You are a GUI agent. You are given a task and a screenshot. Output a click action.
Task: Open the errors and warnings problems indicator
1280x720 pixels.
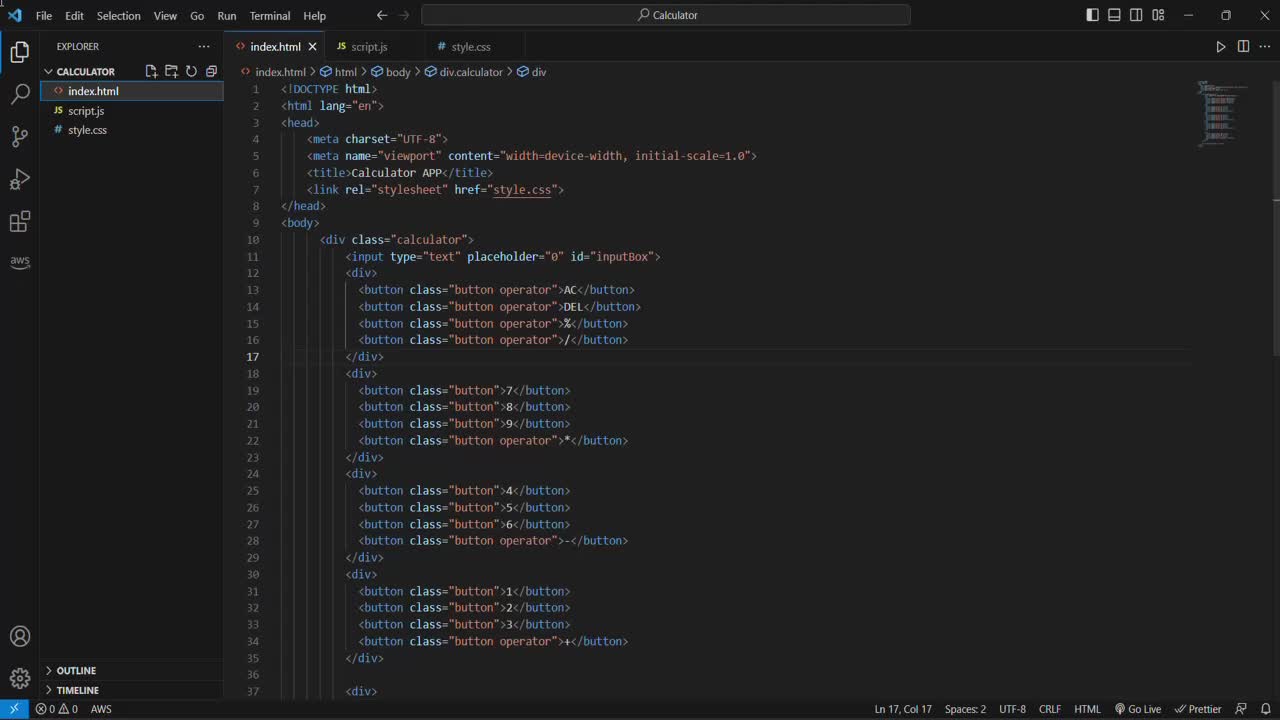[x=56, y=709]
